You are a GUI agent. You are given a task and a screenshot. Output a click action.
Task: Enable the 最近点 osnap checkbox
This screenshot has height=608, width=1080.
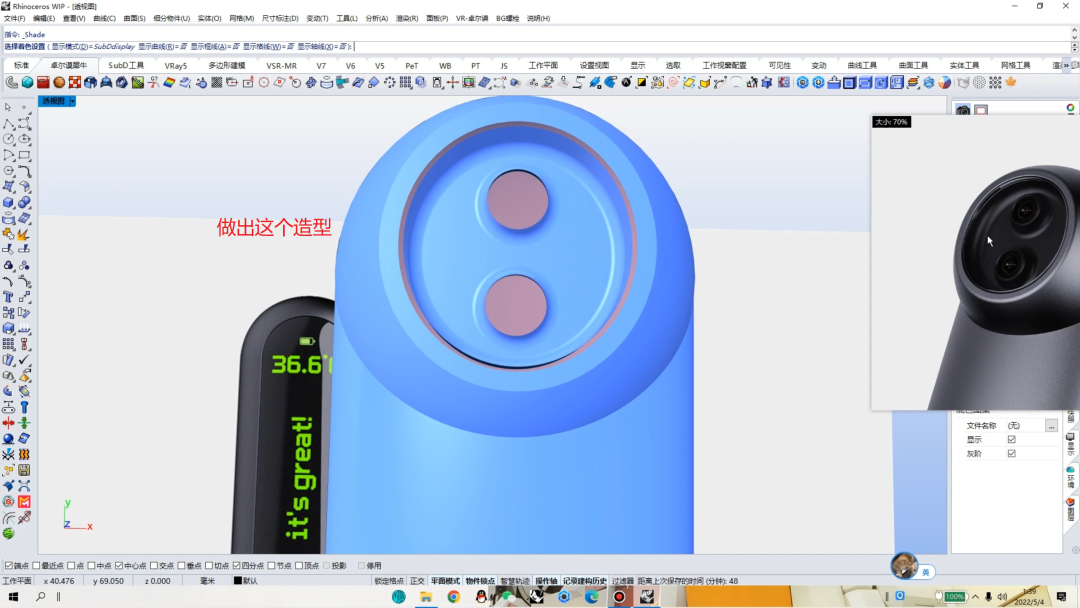click(x=37, y=565)
